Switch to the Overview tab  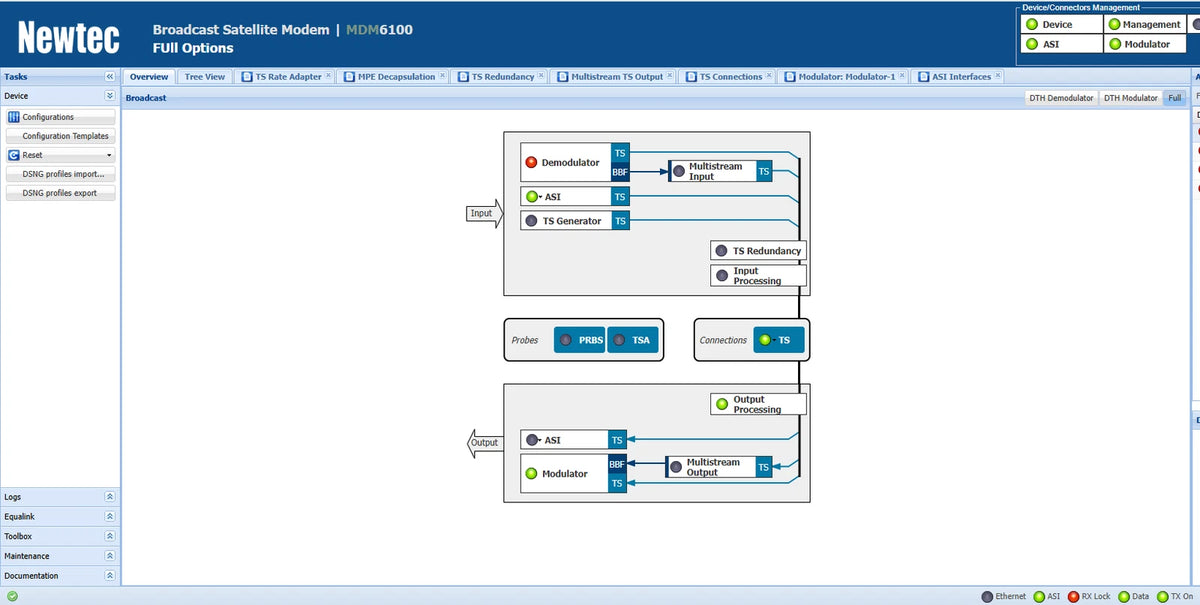point(149,77)
